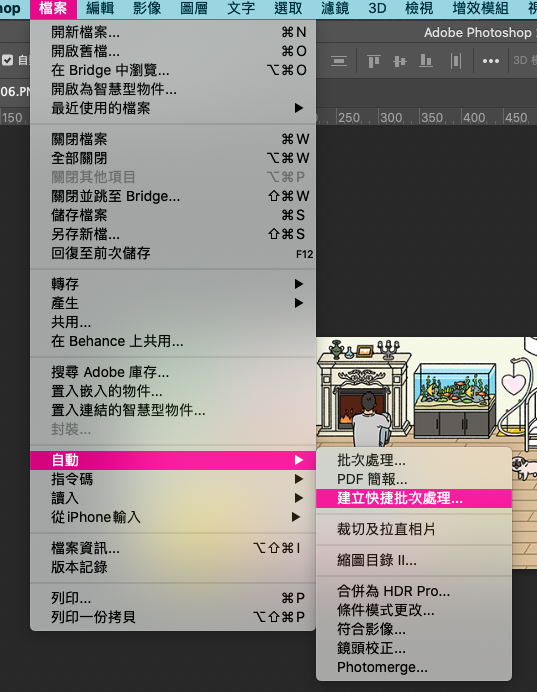Choose 共用... menu entry
Screen dimensions: 537x692
coord(173,322)
